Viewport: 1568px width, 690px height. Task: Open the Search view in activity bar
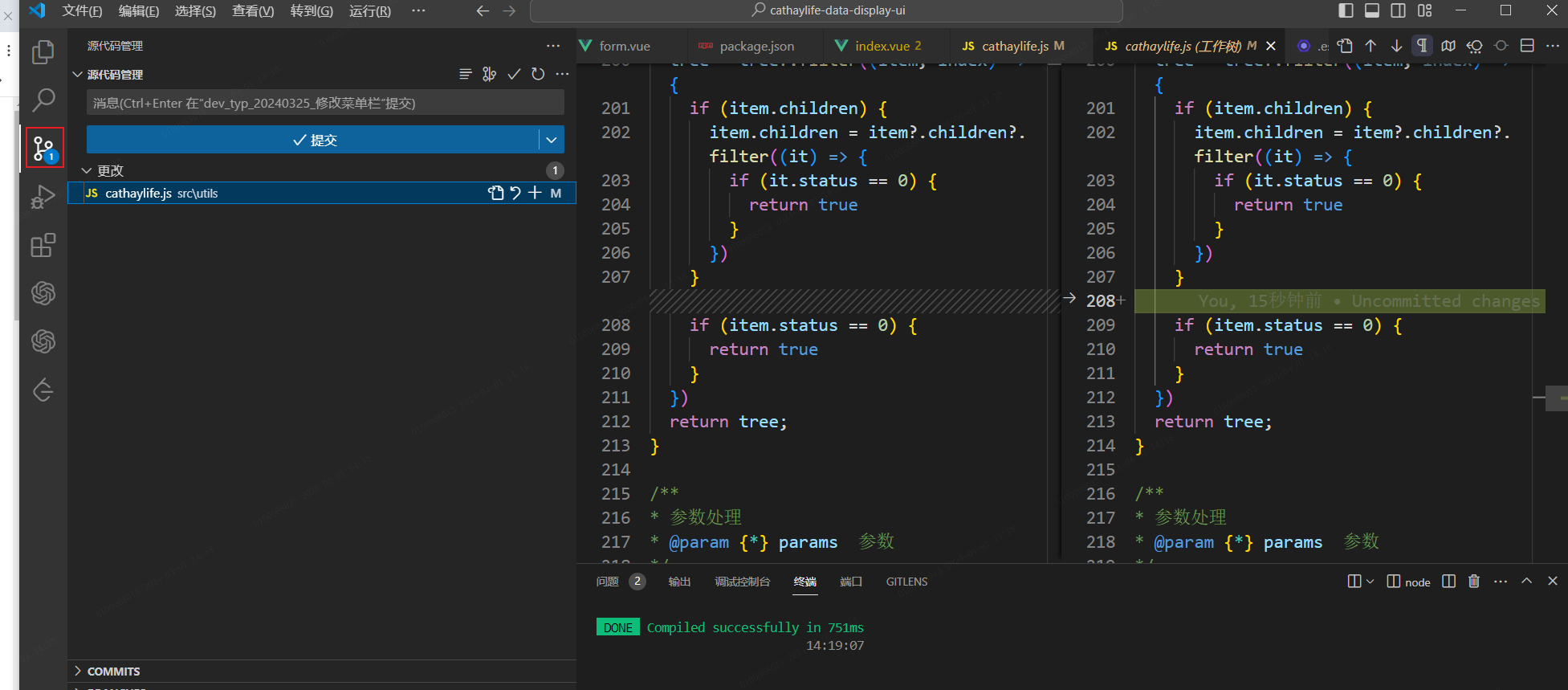(43, 100)
